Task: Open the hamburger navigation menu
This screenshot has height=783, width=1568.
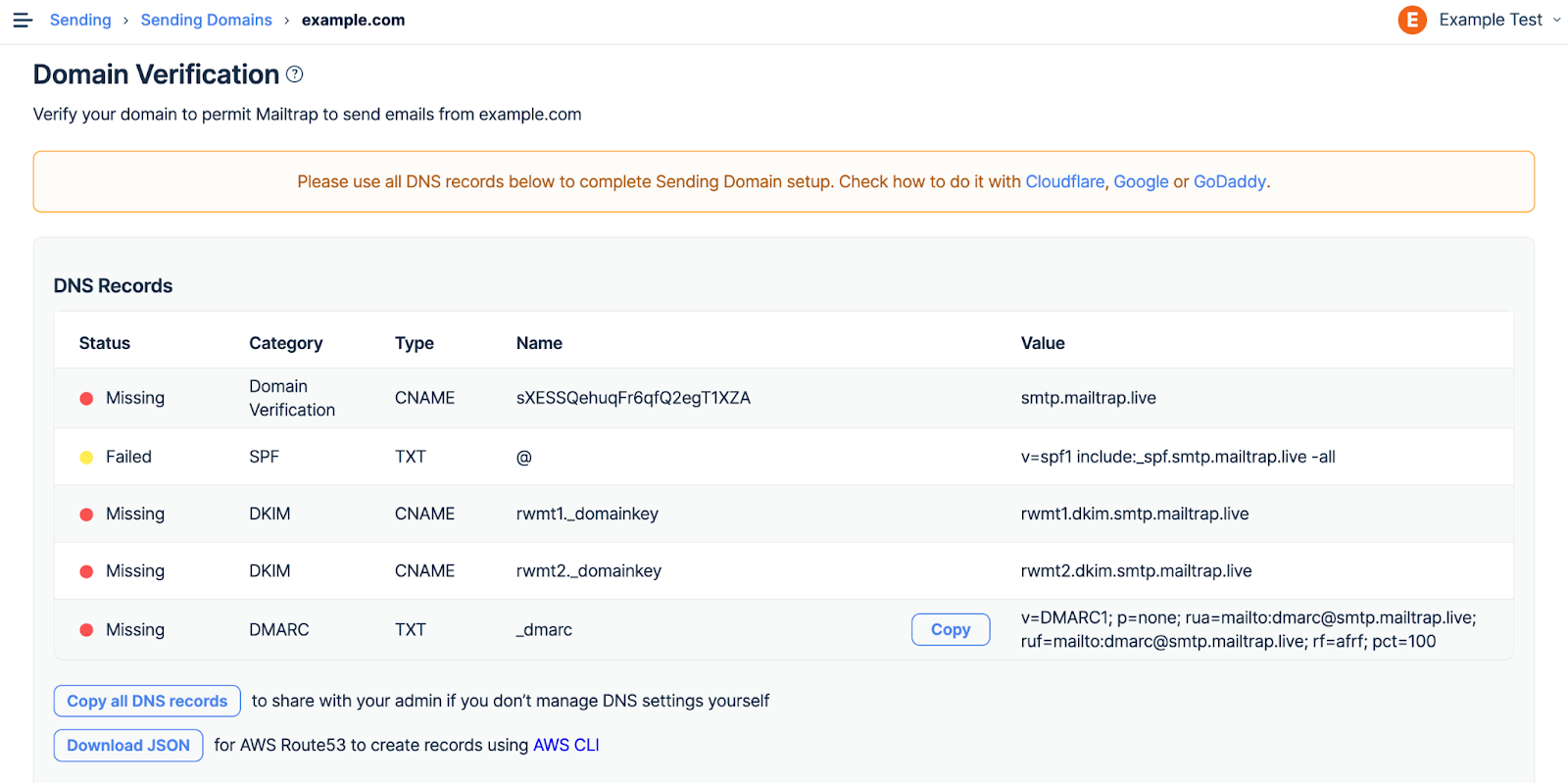Action: (23, 20)
